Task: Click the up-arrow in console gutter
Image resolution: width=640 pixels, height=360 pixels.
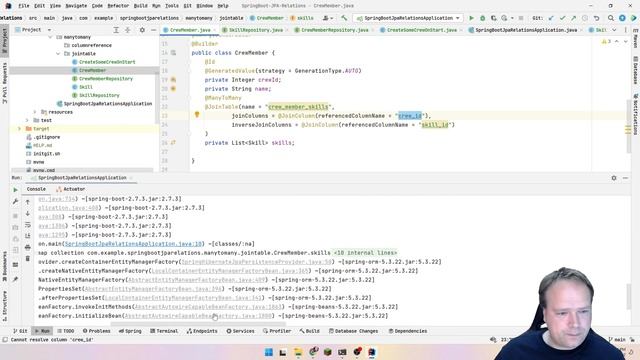Action: pyautogui.click(x=28, y=202)
